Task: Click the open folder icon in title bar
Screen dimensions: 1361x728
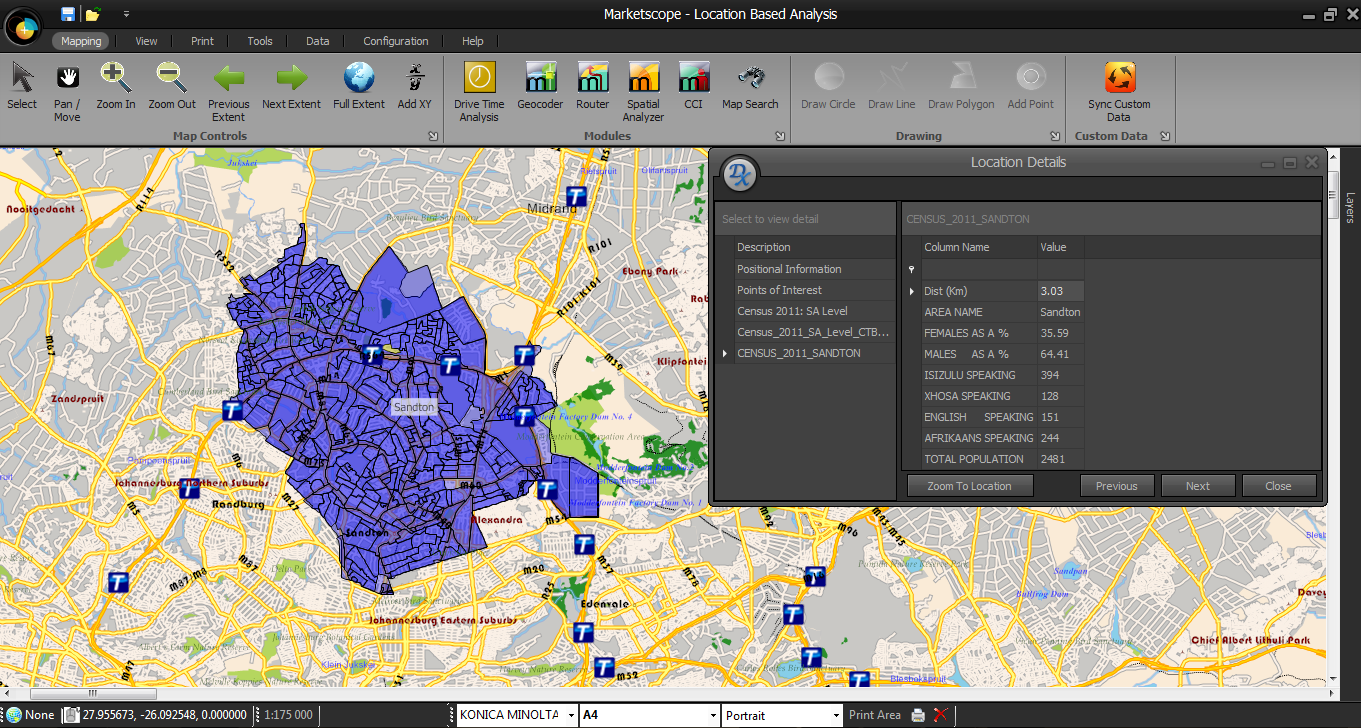Action: 92,14
